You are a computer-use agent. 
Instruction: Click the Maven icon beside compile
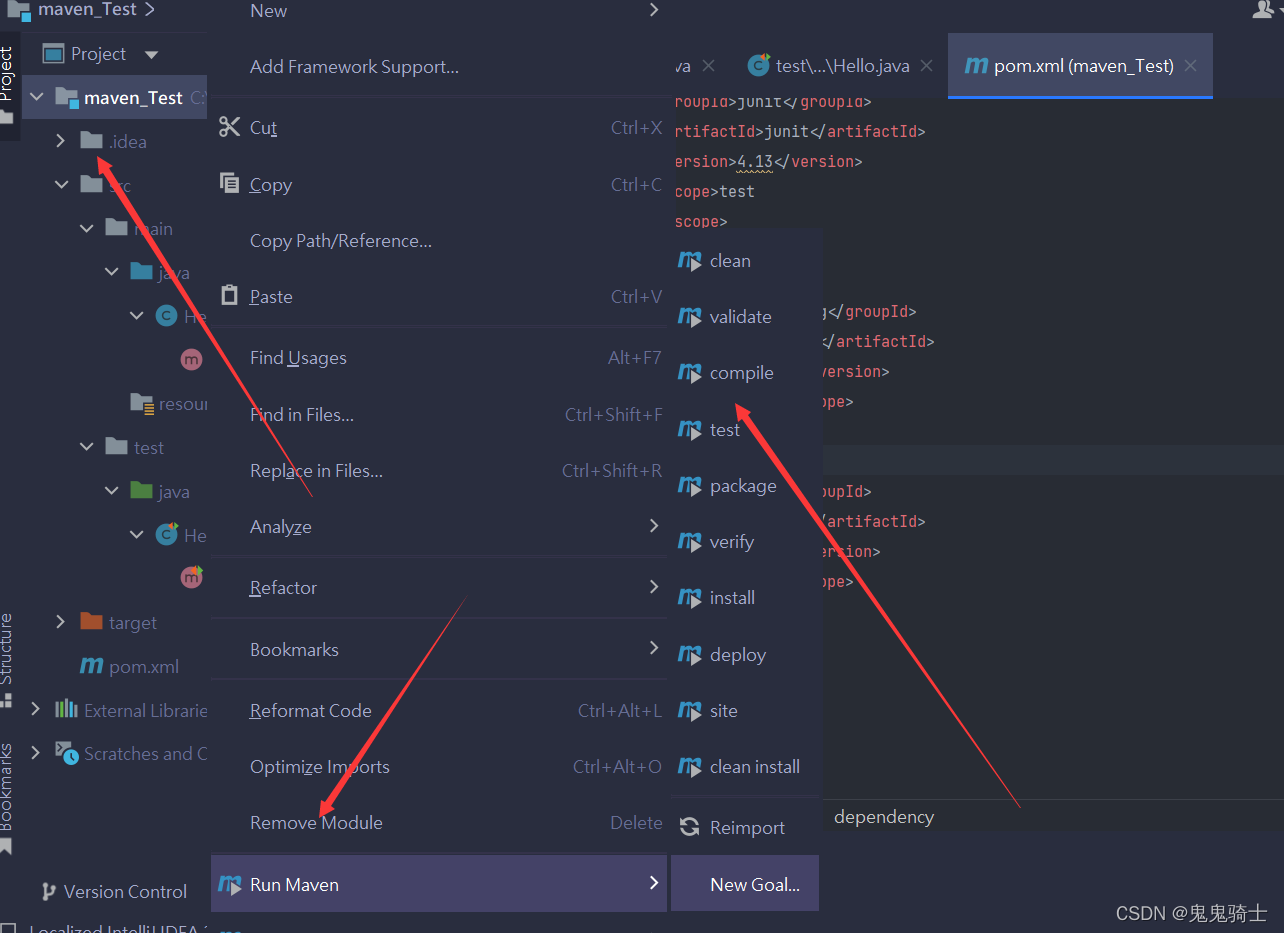pyautogui.click(x=690, y=373)
